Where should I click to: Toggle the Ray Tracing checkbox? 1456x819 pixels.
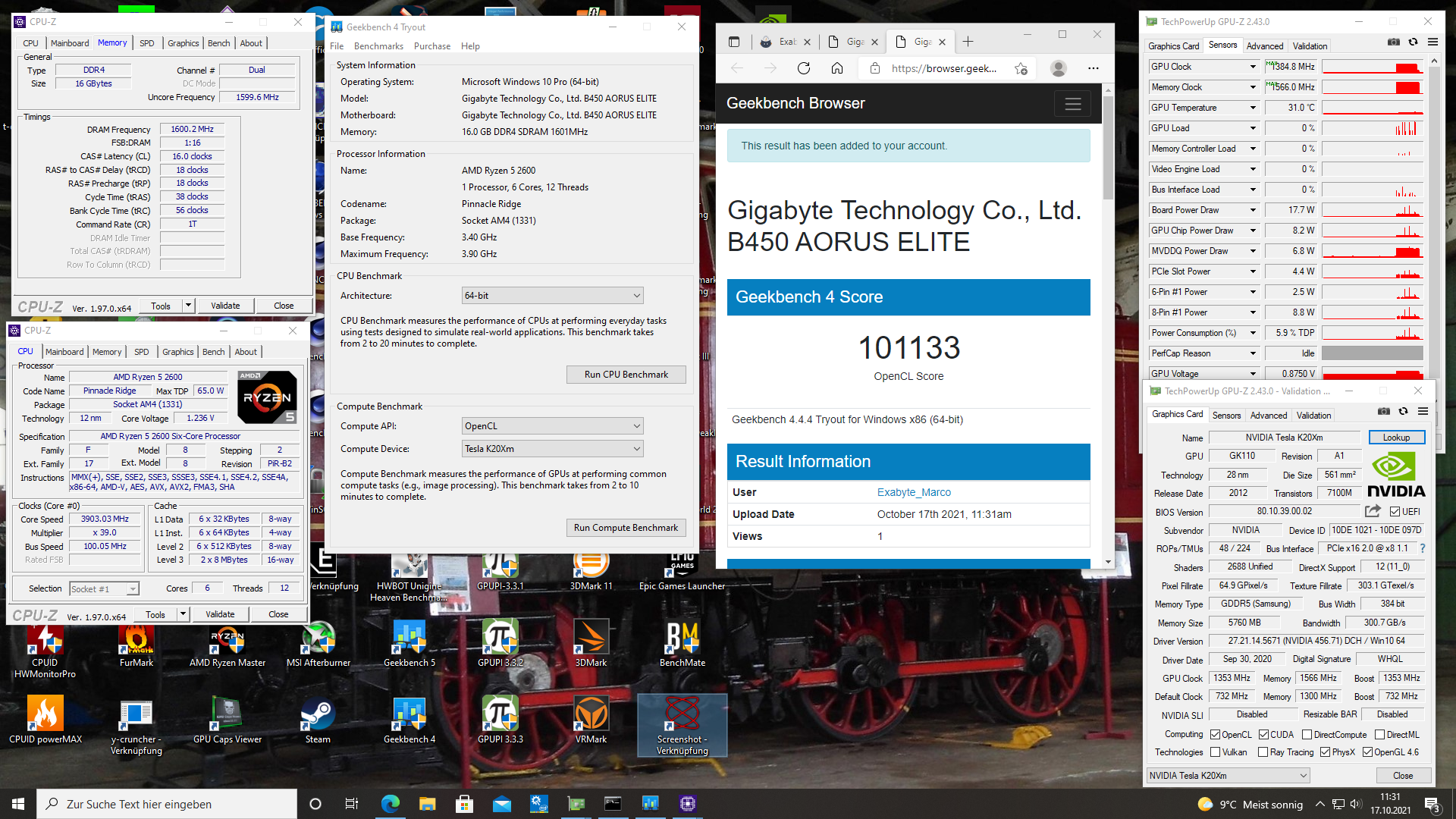tap(1263, 752)
